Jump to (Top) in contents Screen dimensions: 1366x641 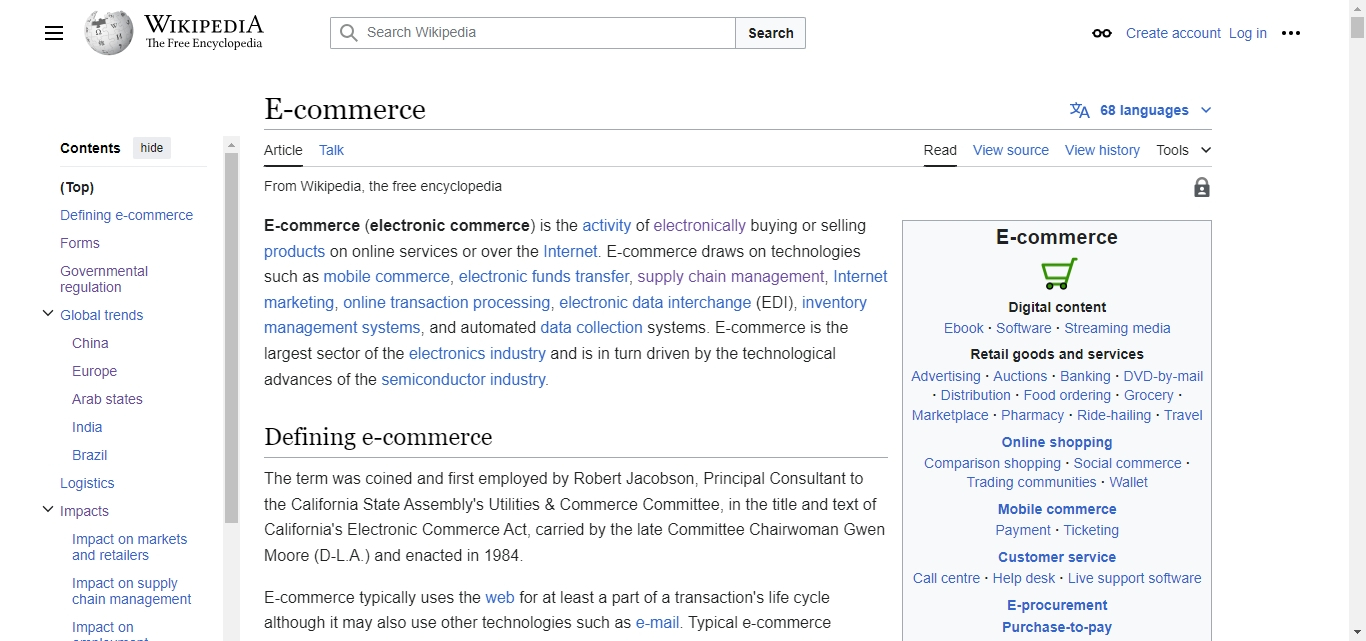click(x=77, y=187)
